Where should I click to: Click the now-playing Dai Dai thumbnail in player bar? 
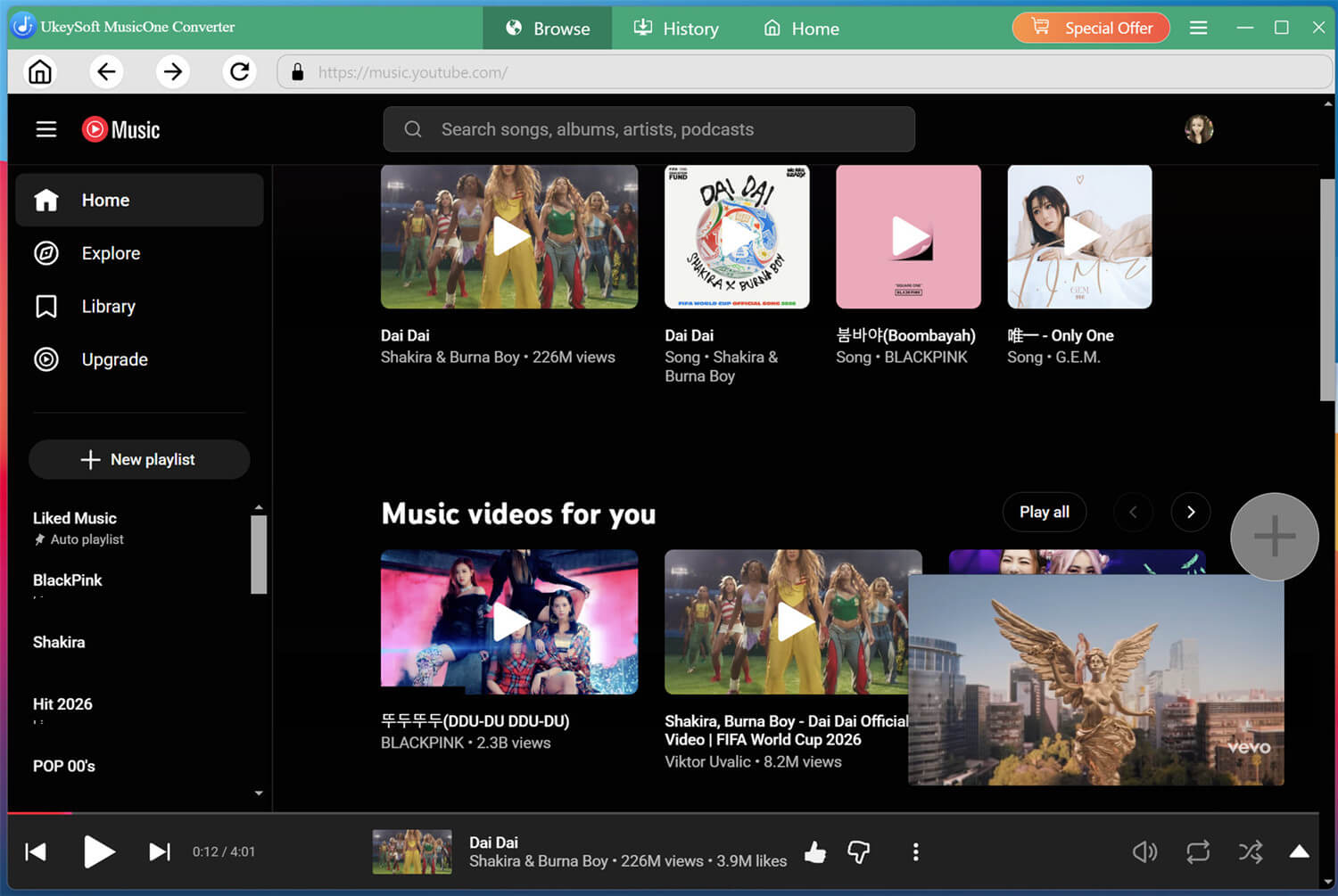(412, 851)
